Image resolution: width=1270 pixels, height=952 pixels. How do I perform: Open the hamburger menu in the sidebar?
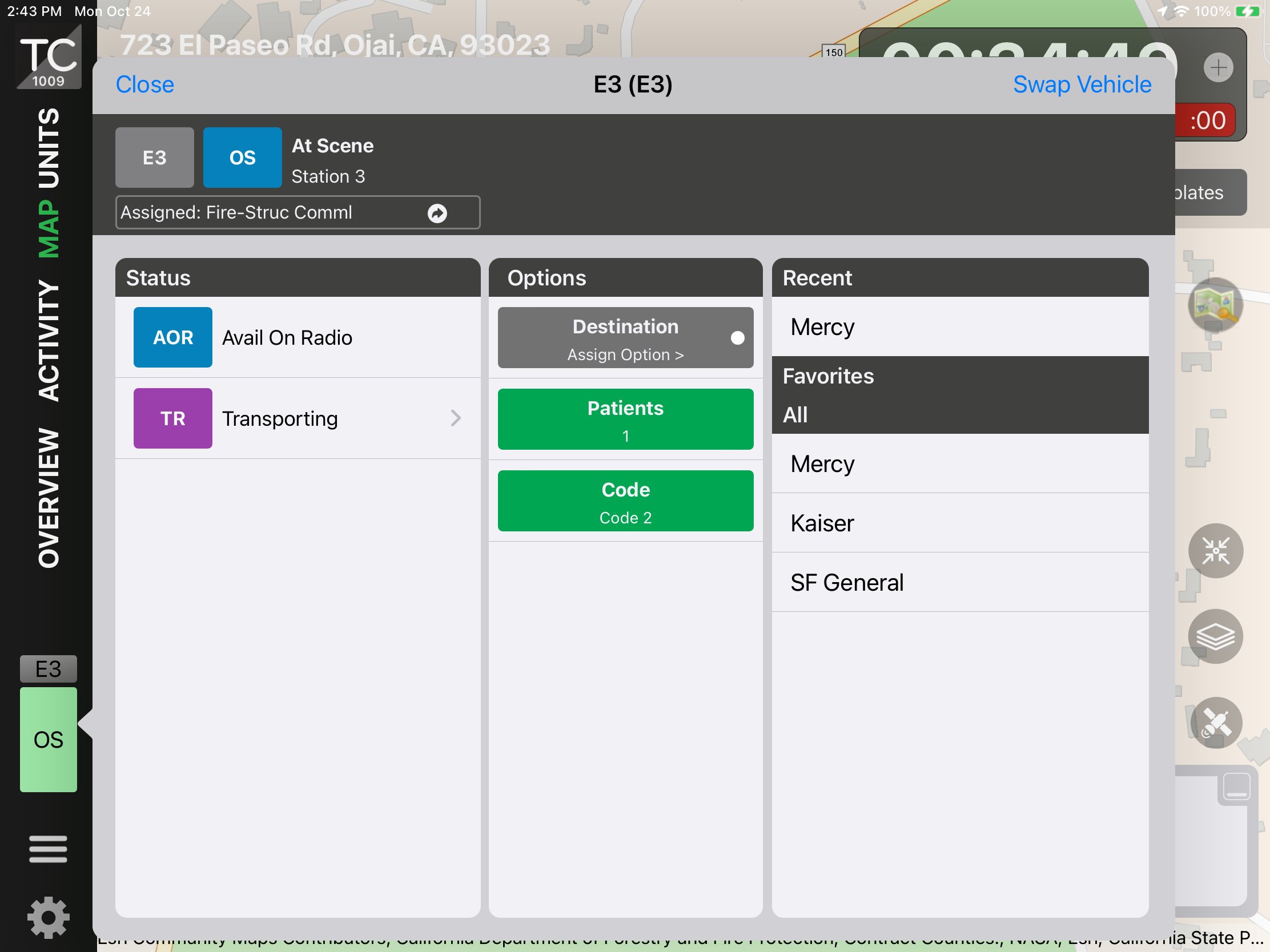point(48,849)
